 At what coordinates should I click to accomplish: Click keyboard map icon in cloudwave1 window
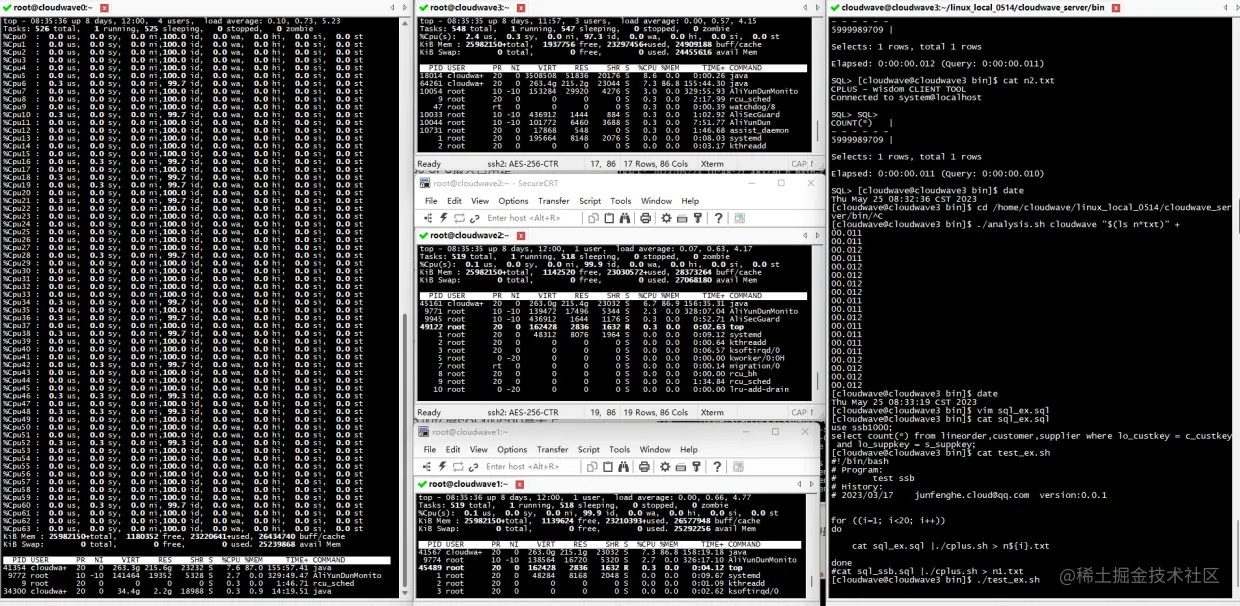point(681,467)
